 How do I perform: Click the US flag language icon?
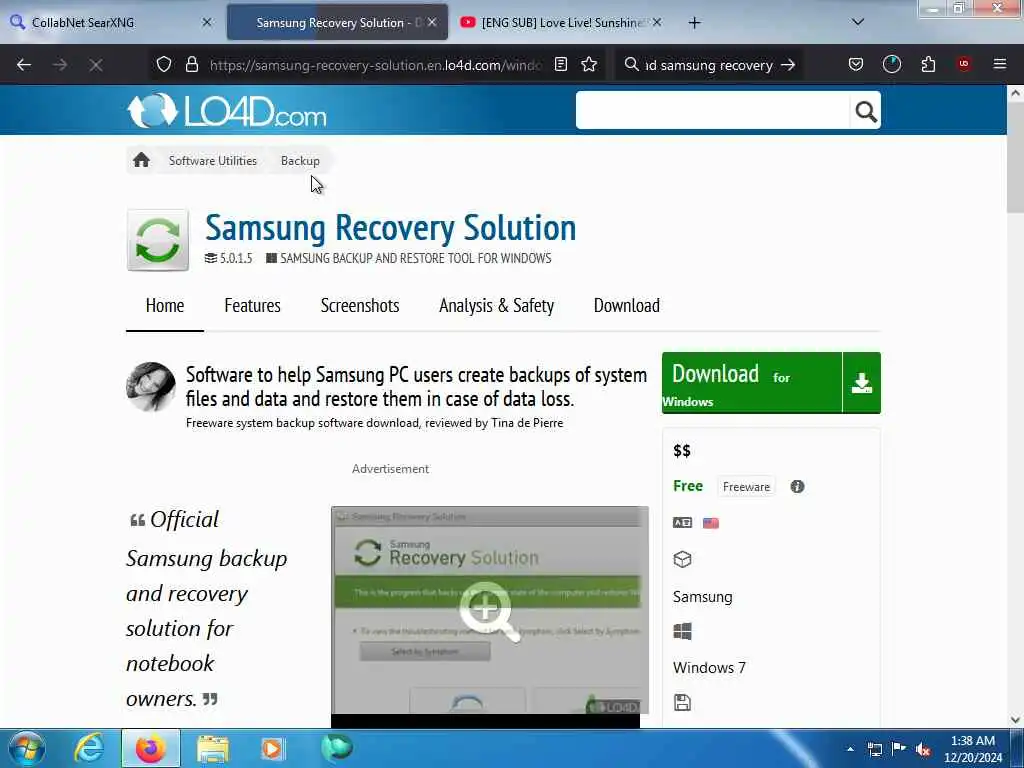click(711, 522)
